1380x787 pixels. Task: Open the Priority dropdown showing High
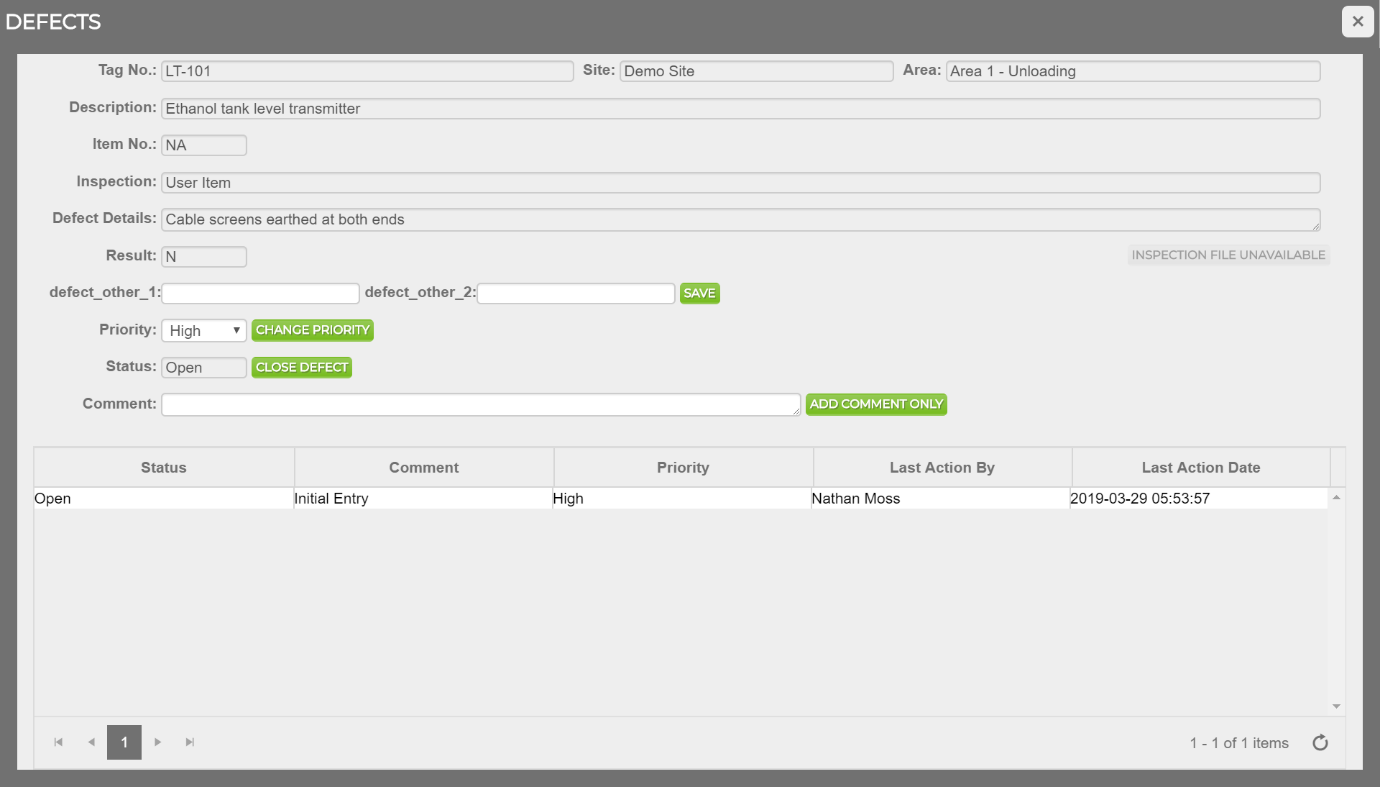203,331
